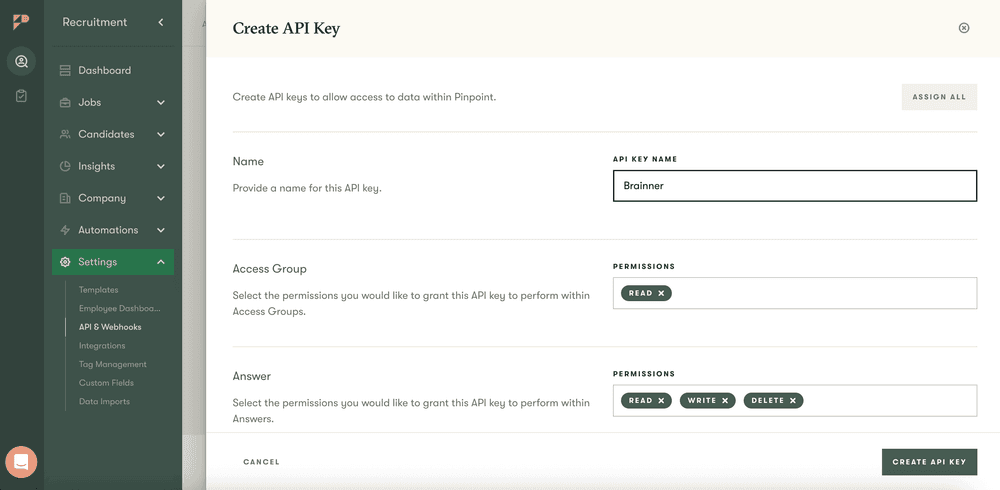Open Employee Dashboard settings item

coord(119,308)
